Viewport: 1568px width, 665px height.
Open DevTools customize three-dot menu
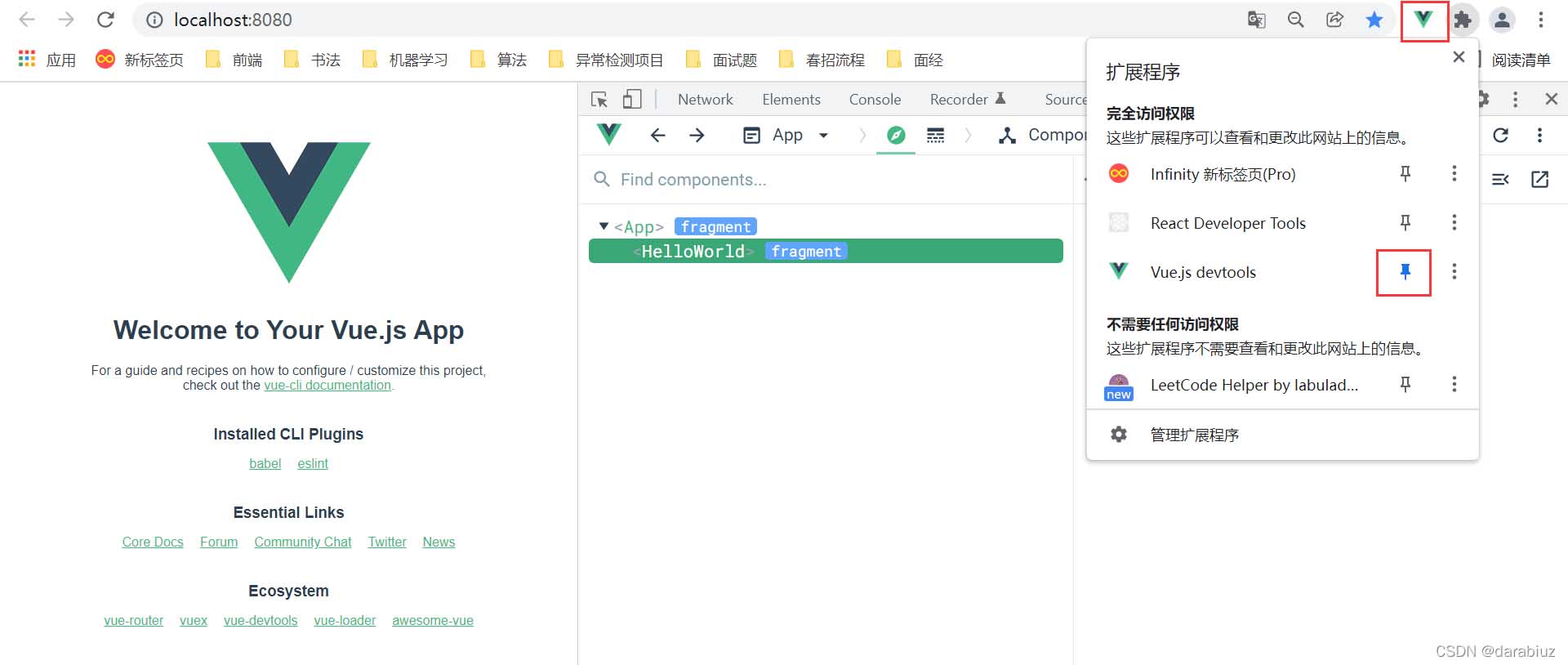point(1515,100)
